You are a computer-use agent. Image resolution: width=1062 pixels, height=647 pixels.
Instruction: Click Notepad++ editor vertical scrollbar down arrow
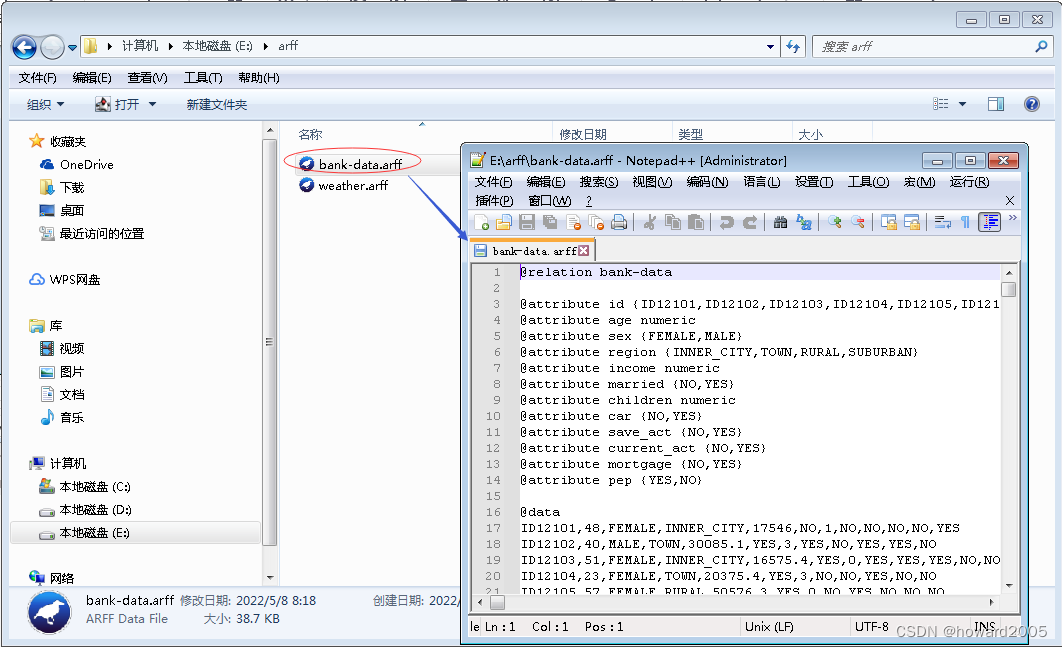(x=1009, y=585)
